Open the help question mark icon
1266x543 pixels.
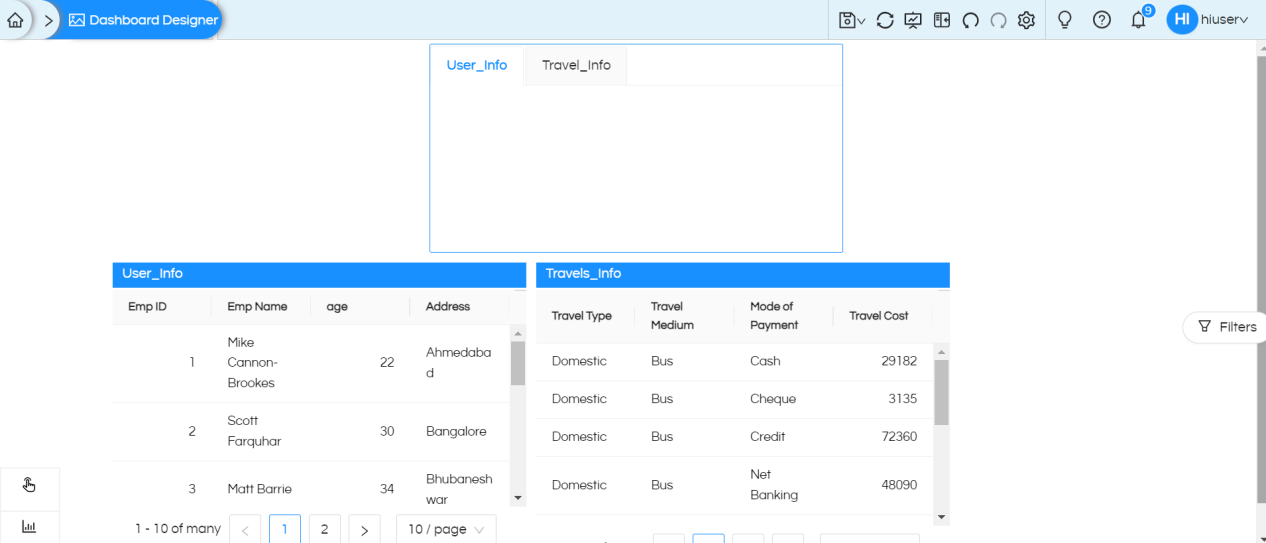coord(1102,20)
